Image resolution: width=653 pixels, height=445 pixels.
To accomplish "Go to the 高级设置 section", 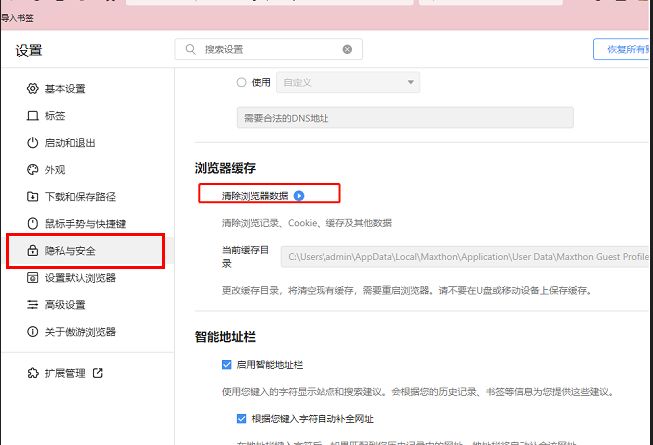I will pyautogui.click(x=65, y=305).
